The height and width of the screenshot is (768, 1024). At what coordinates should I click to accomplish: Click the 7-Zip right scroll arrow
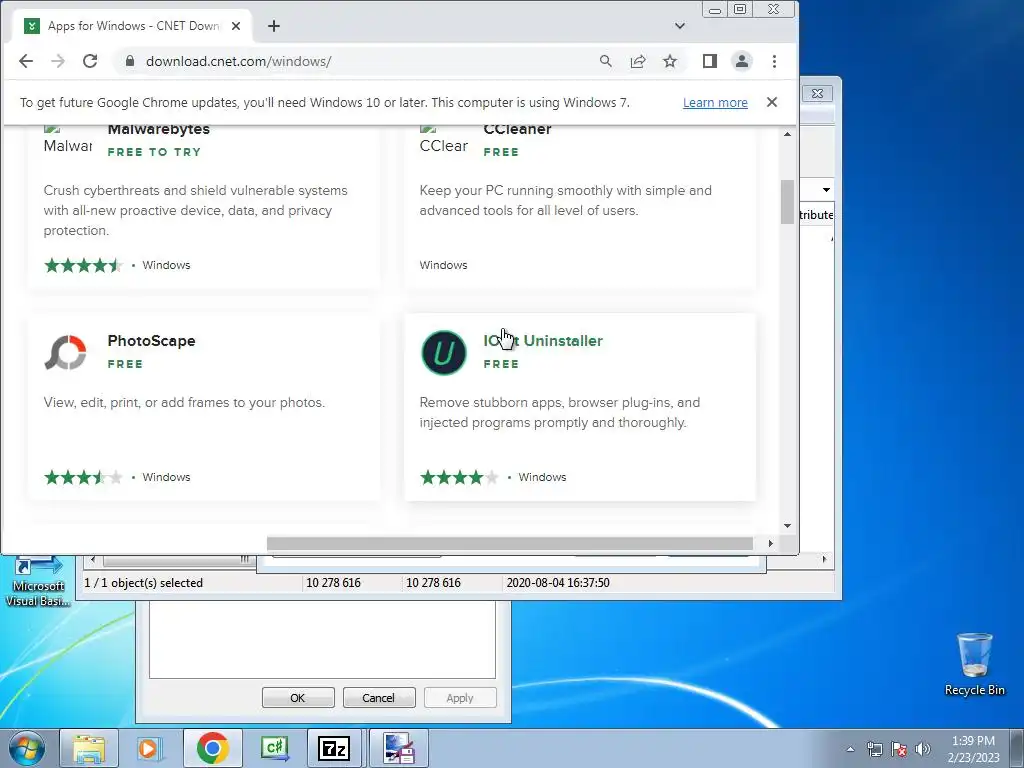[824, 560]
